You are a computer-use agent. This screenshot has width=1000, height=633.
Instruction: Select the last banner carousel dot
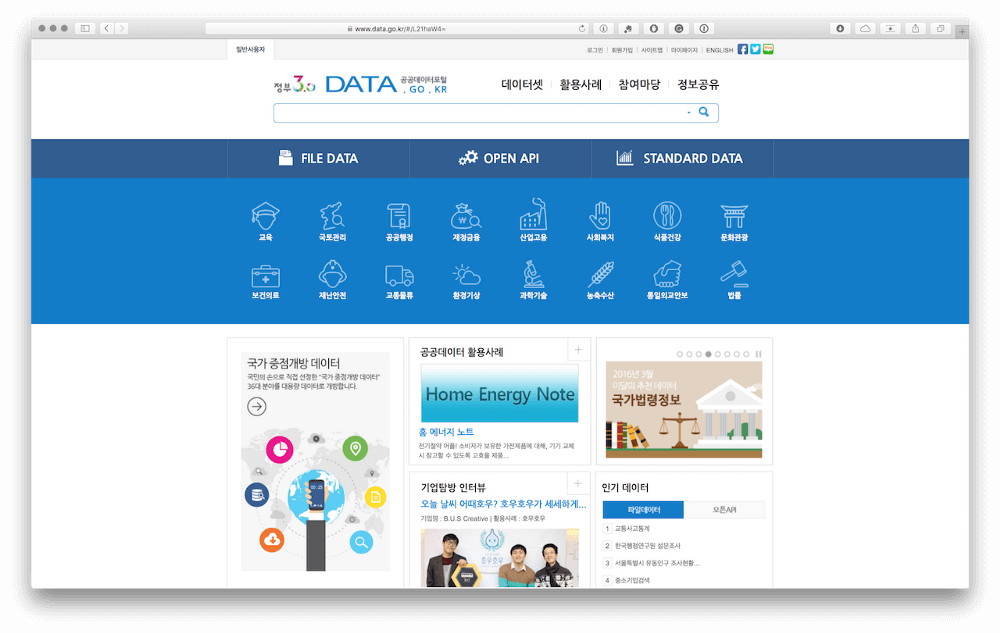(x=747, y=354)
